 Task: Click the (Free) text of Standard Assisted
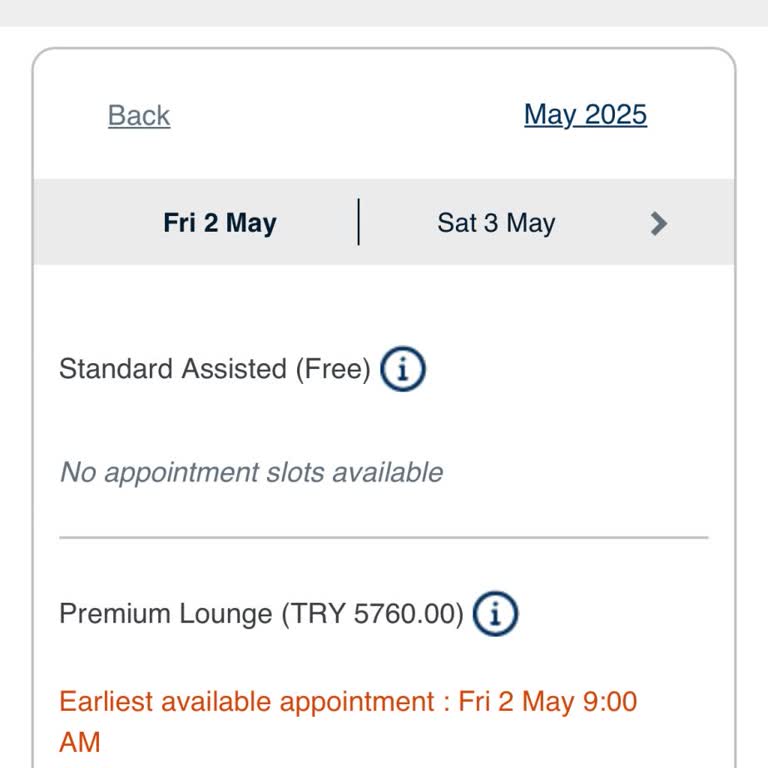point(332,369)
